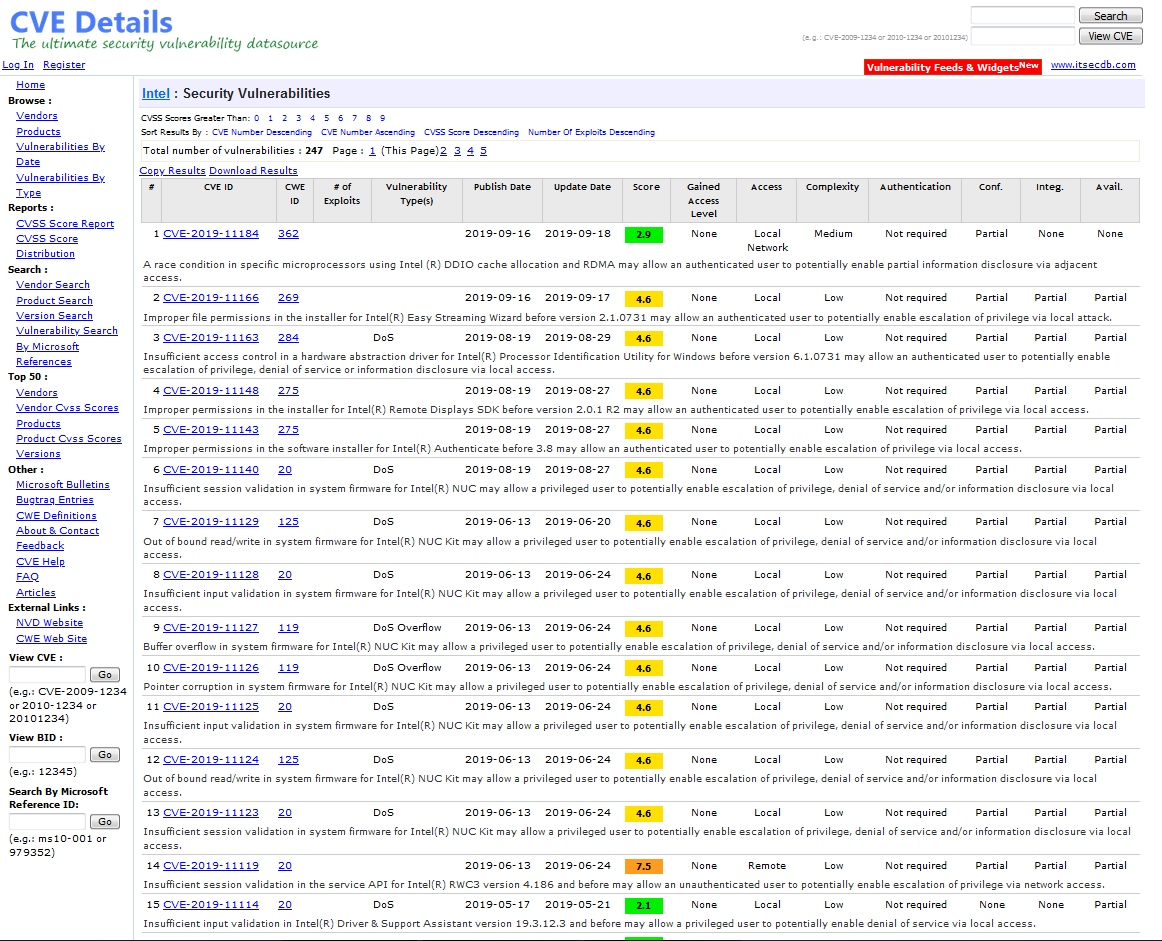The height and width of the screenshot is (941, 1162).
Task: Focus Microsoft Reference ID input field
Action: [47, 821]
